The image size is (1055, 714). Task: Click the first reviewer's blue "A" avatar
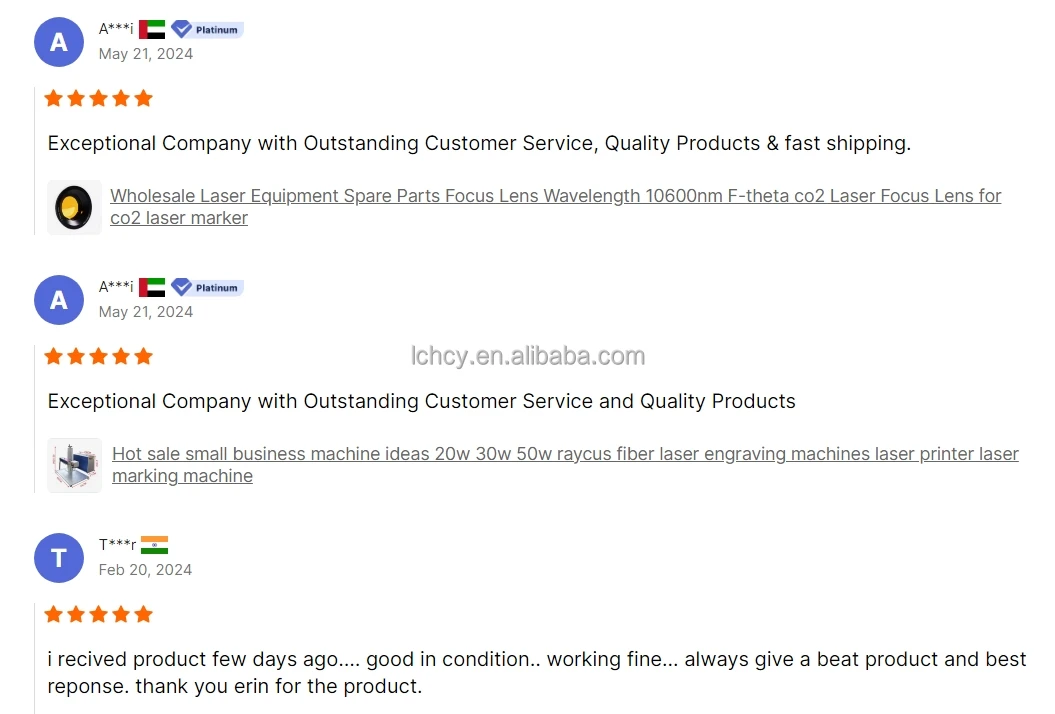(59, 42)
